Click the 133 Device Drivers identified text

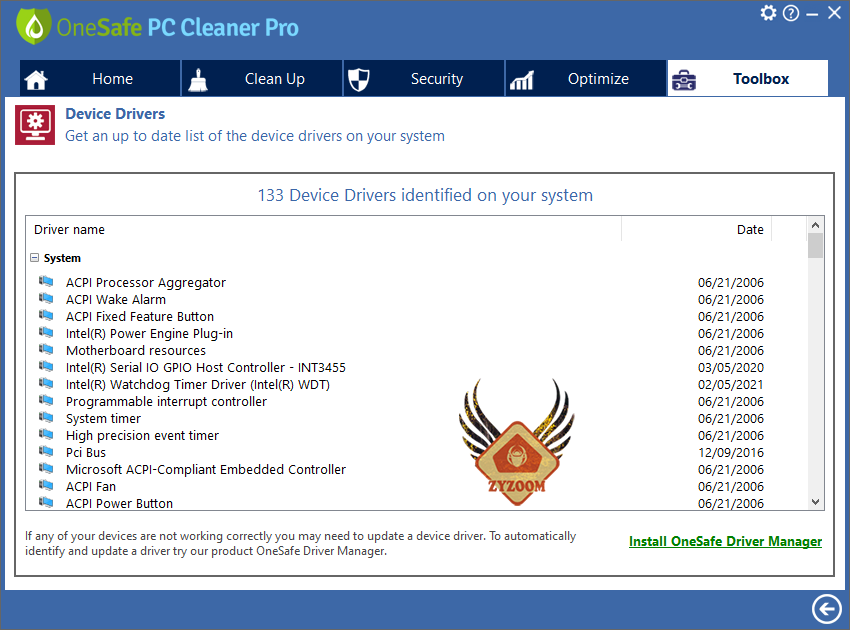pyautogui.click(x=425, y=195)
